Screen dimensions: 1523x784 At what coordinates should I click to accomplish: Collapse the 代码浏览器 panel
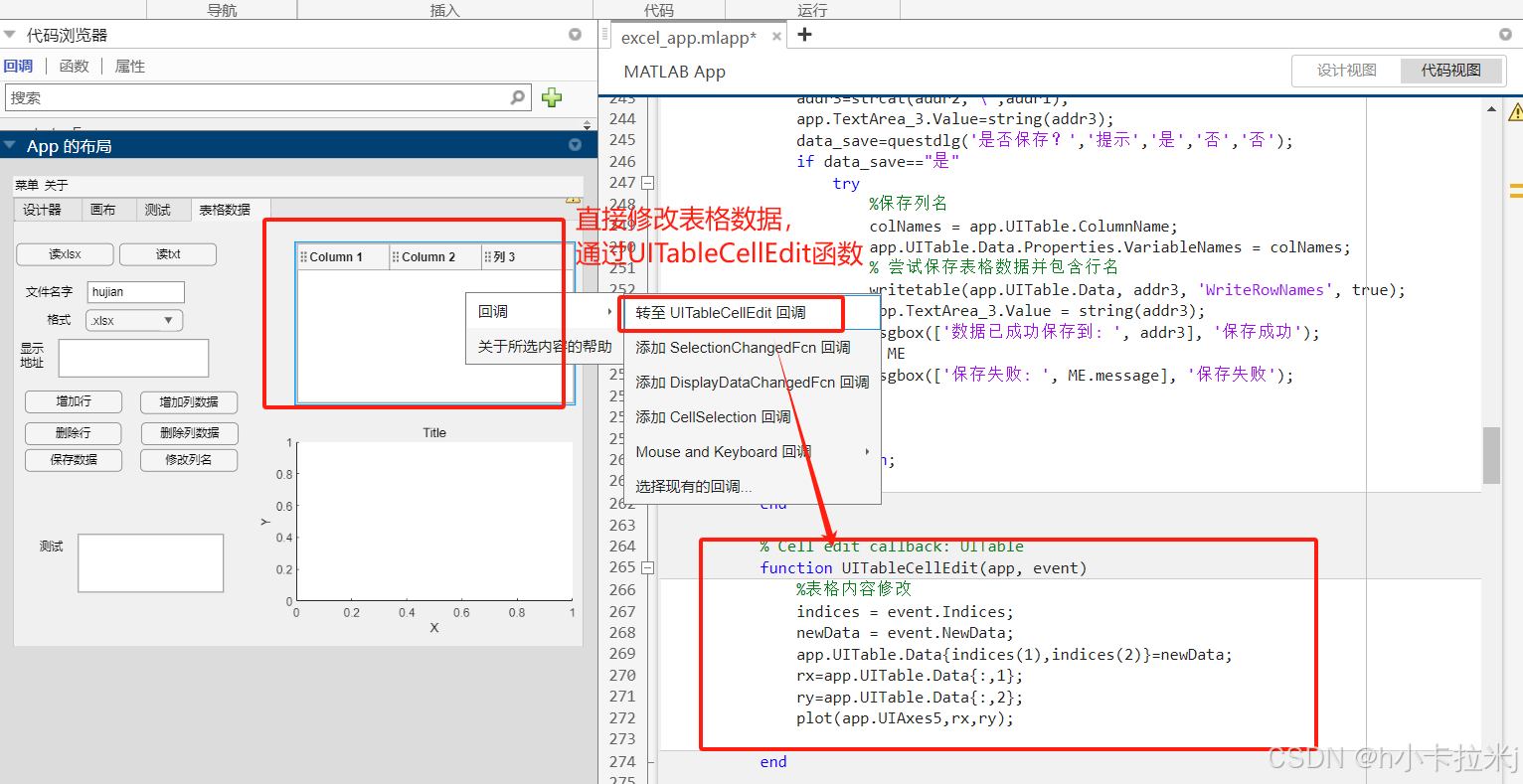9,35
